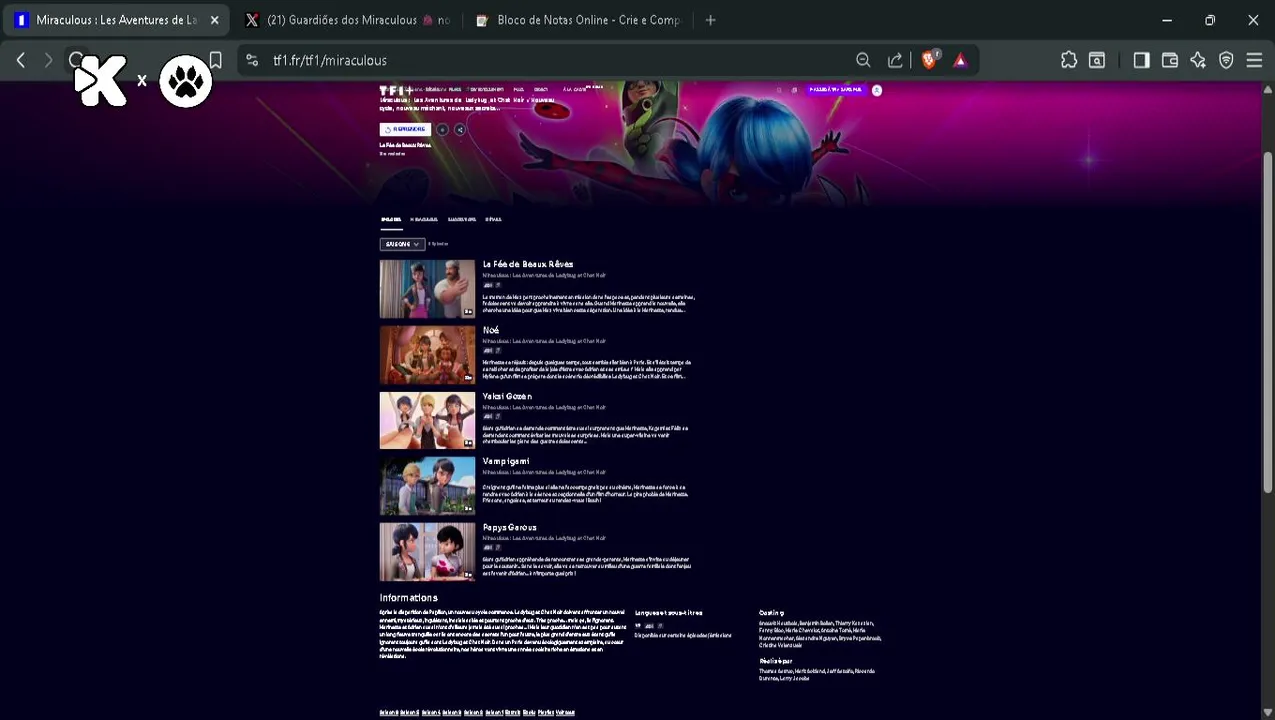Click the add-to-list circle icon beside Reprendre
Screen dimensions: 1275x720
(x=442, y=129)
